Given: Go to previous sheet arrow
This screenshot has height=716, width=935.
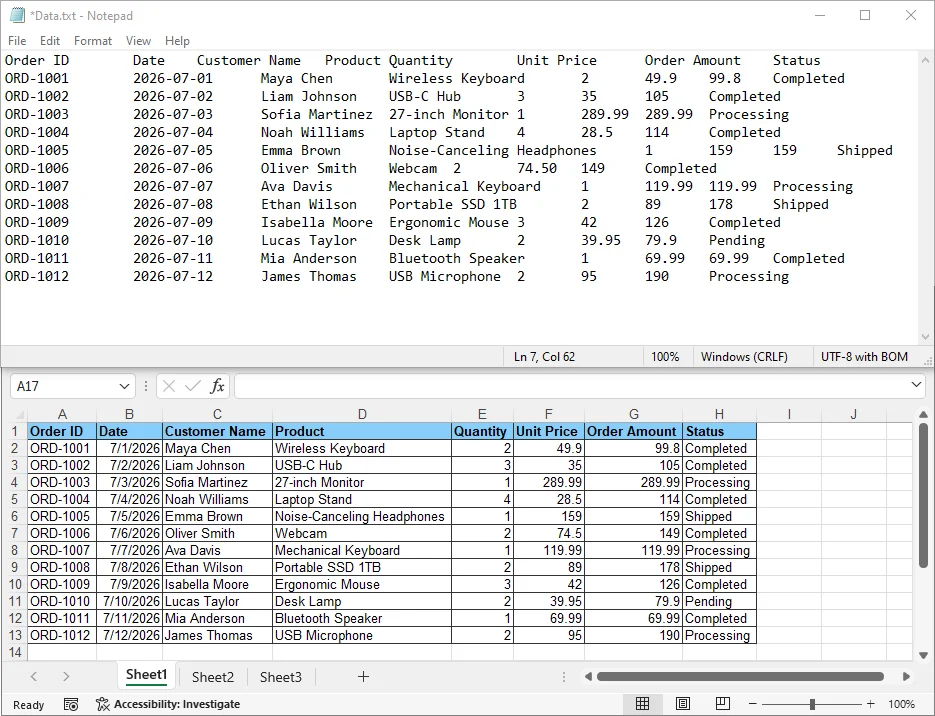Looking at the screenshot, I should pyautogui.click(x=33, y=677).
